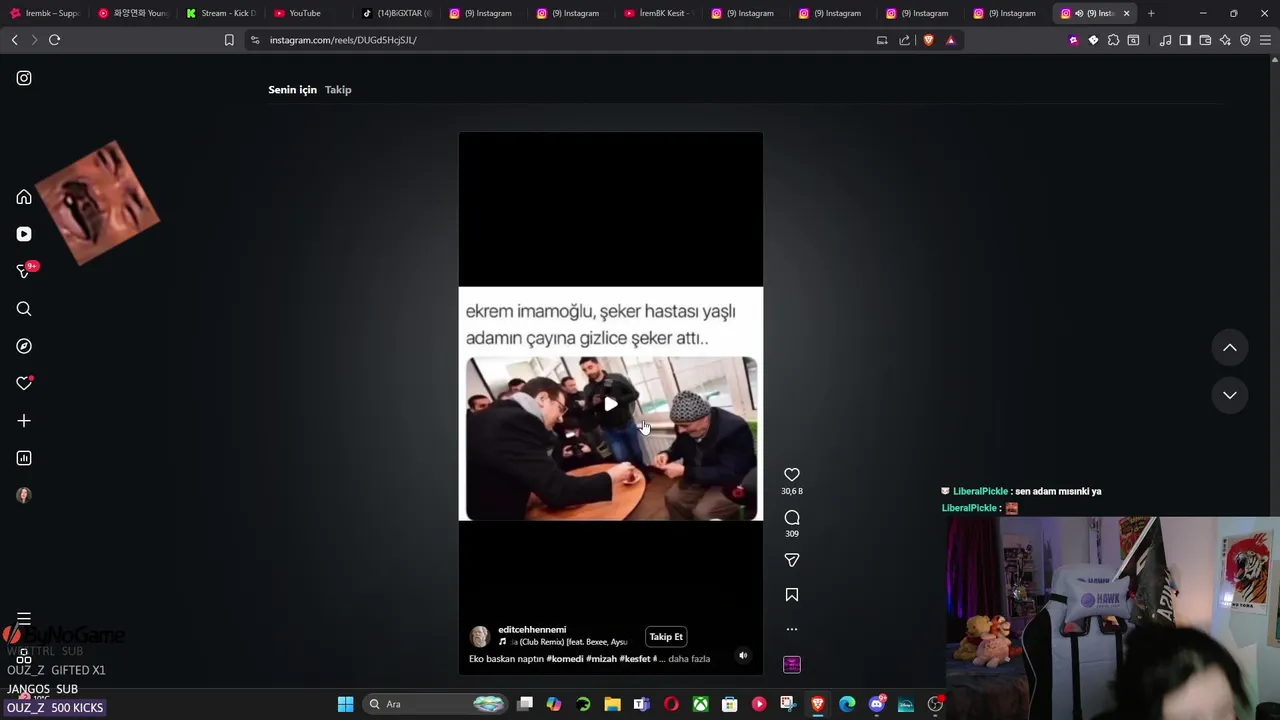Viewport: 1280px width, 720px height.
Task: Bookmark this page in address bar
Action: click(x=229, y=40)
